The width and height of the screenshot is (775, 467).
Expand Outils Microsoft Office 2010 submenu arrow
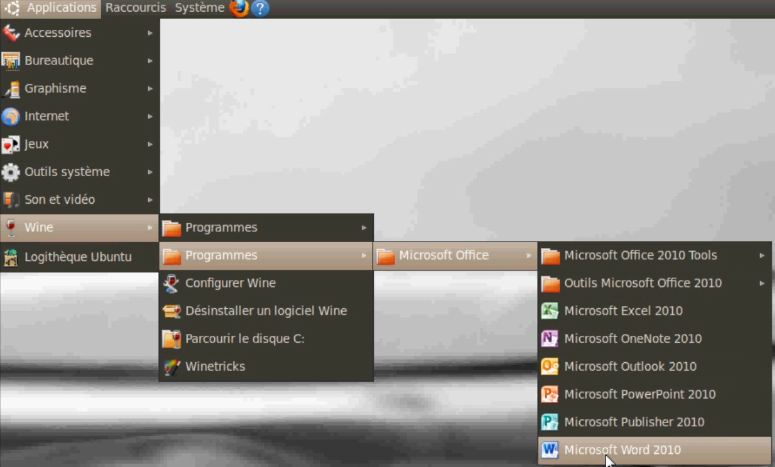(762, 283)
